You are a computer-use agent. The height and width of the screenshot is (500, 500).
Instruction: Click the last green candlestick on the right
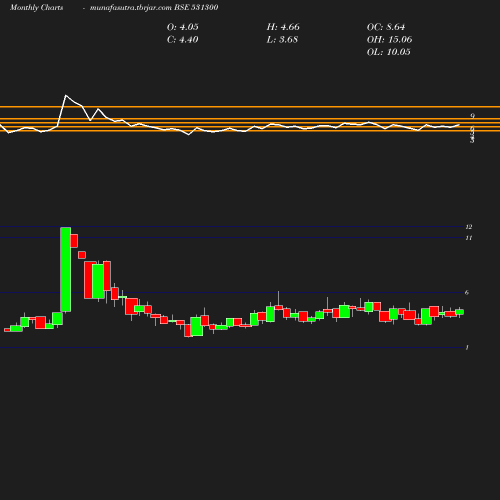pyautogui.click(x=460, y=312)
